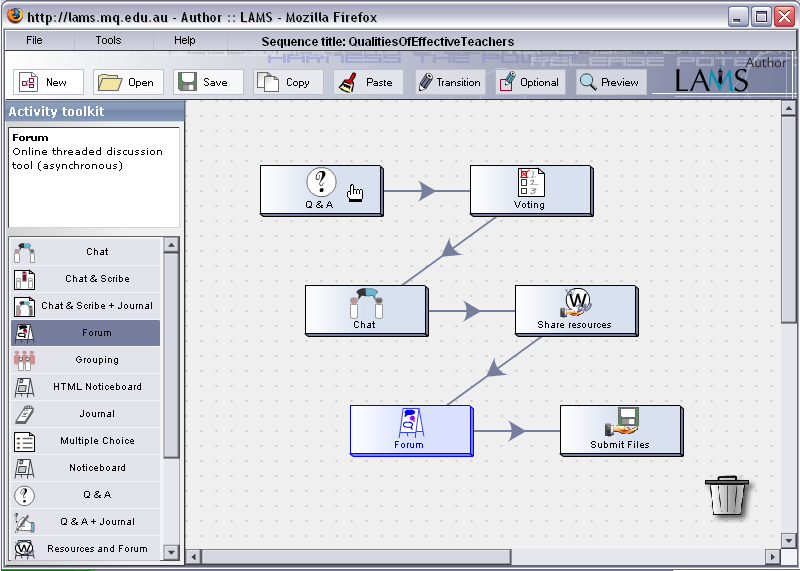Viewport: 800px width, 571px height.
Task: Select the Voting activity node
Action: (x=530, y=189)
